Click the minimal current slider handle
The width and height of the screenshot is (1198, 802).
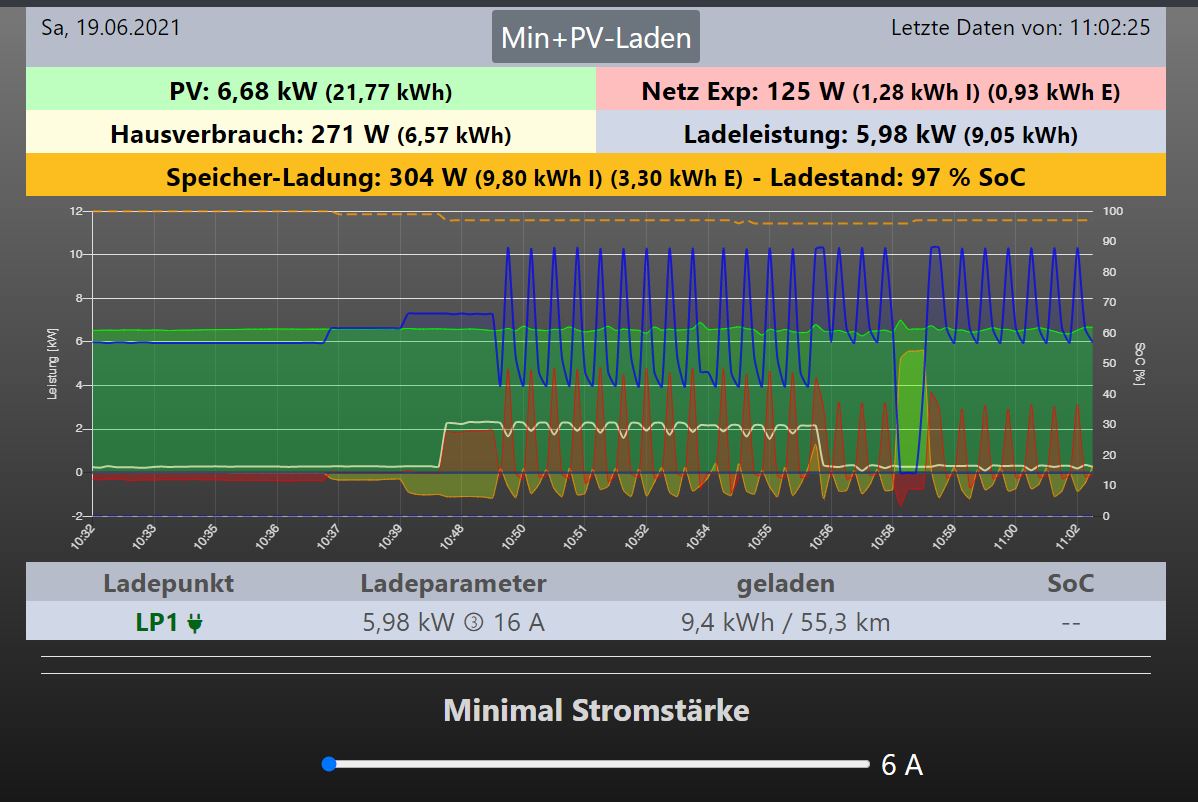tap(329, 764)
